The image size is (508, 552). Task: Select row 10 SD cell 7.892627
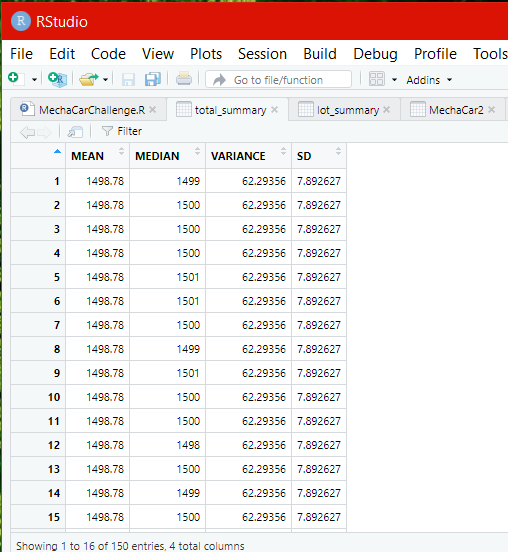pyautogui.click(x=319, y=397)
